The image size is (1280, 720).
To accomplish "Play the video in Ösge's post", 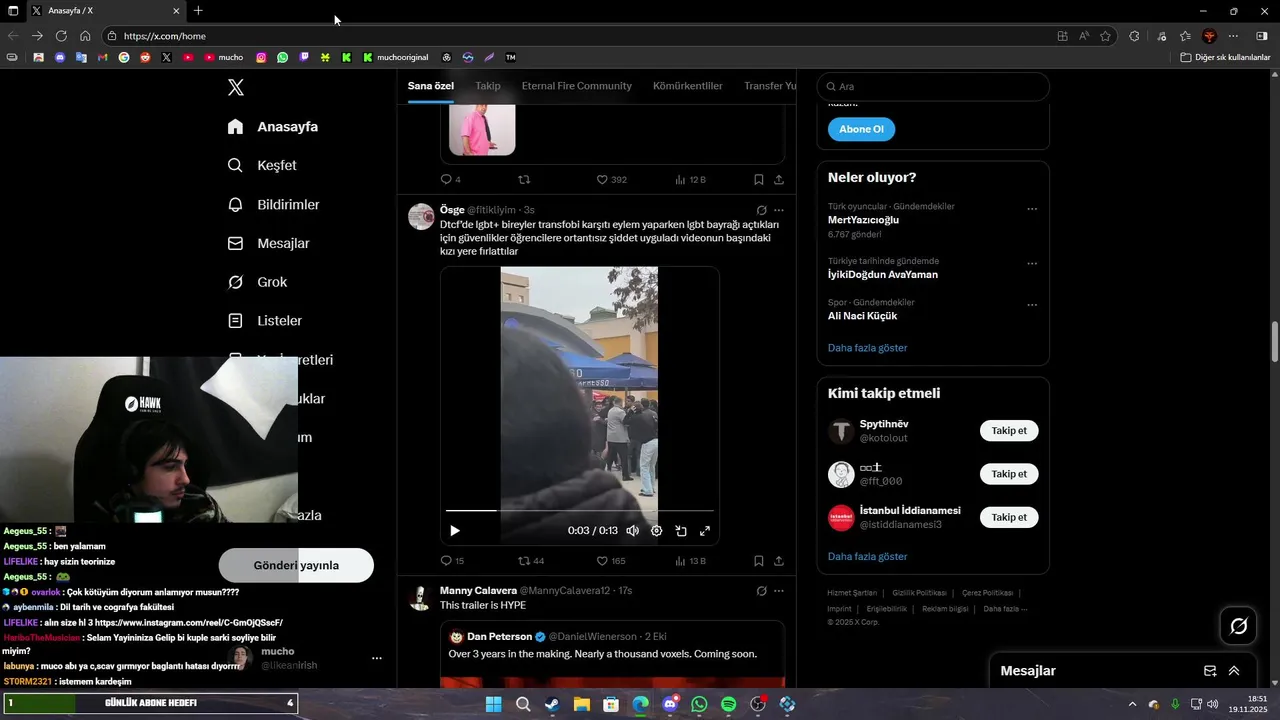I will [x=454, y=531].
